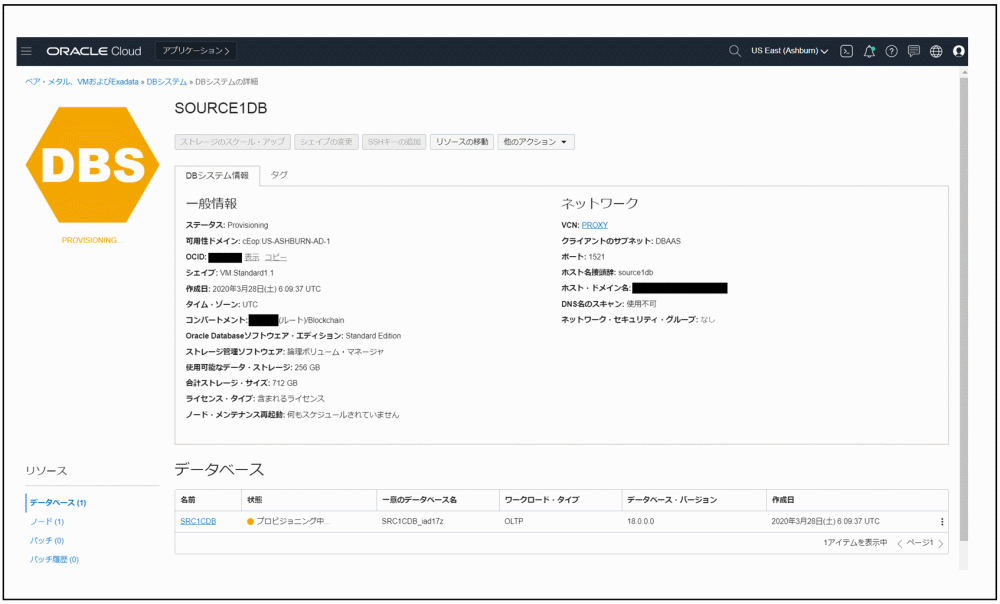Go to previous page chevron

click(x=900, y=543)
